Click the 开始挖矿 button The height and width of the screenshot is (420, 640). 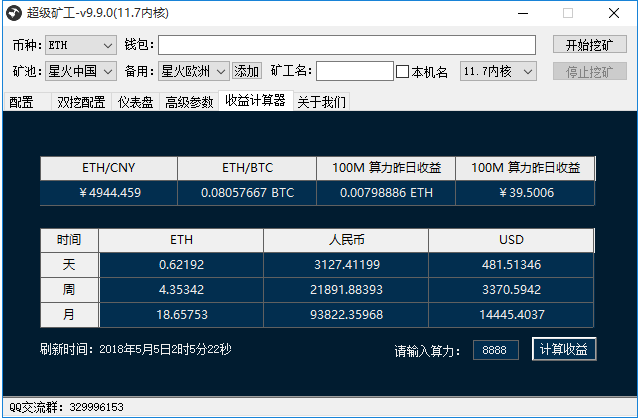pos(590,45)
